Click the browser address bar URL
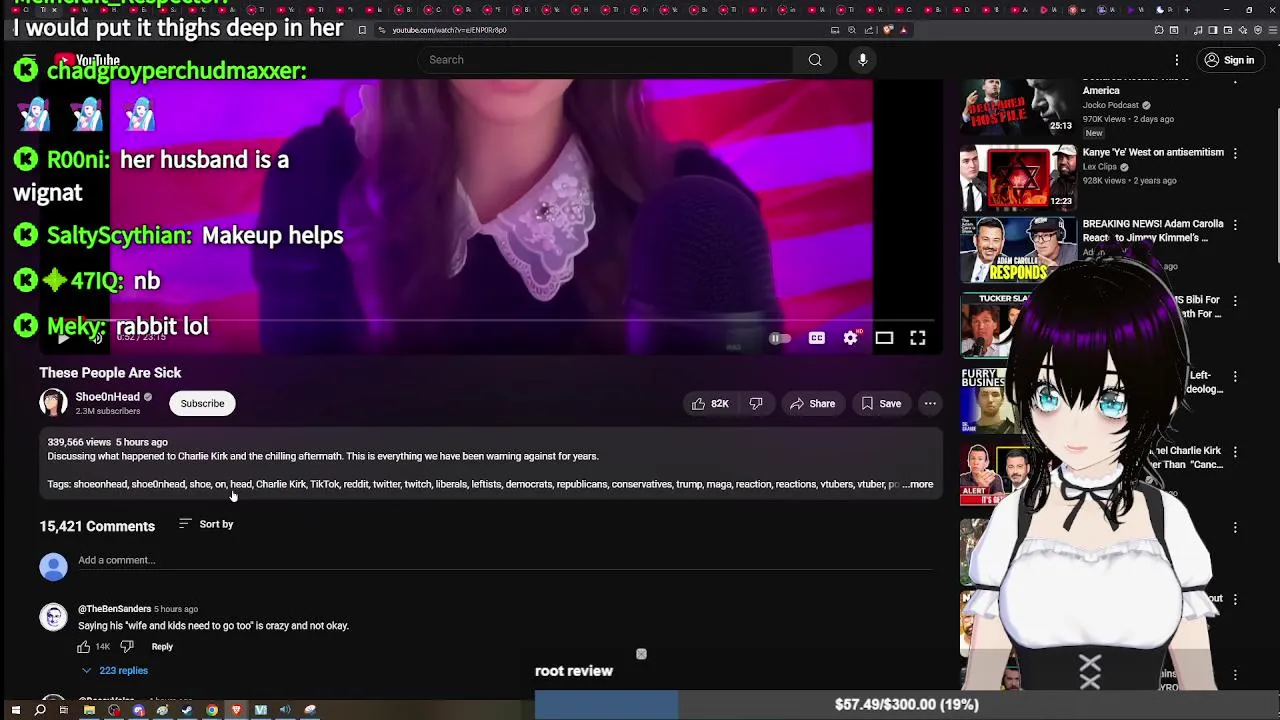Viewport: 1280px width, 720px height. (x=449, y=30)
